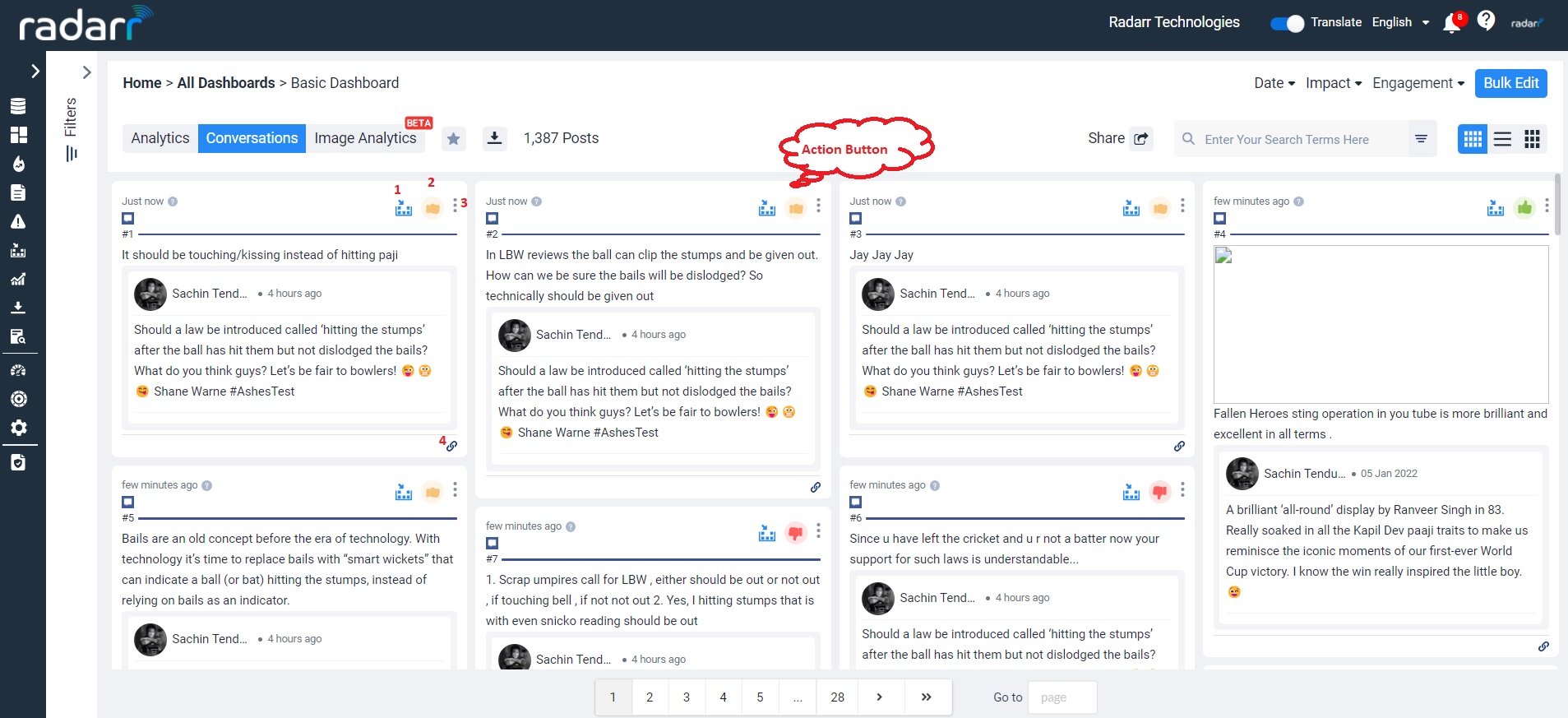Open the Impact sort dropdown
The width and height of the screenshot is (1568, 718).
[1334, 83]
